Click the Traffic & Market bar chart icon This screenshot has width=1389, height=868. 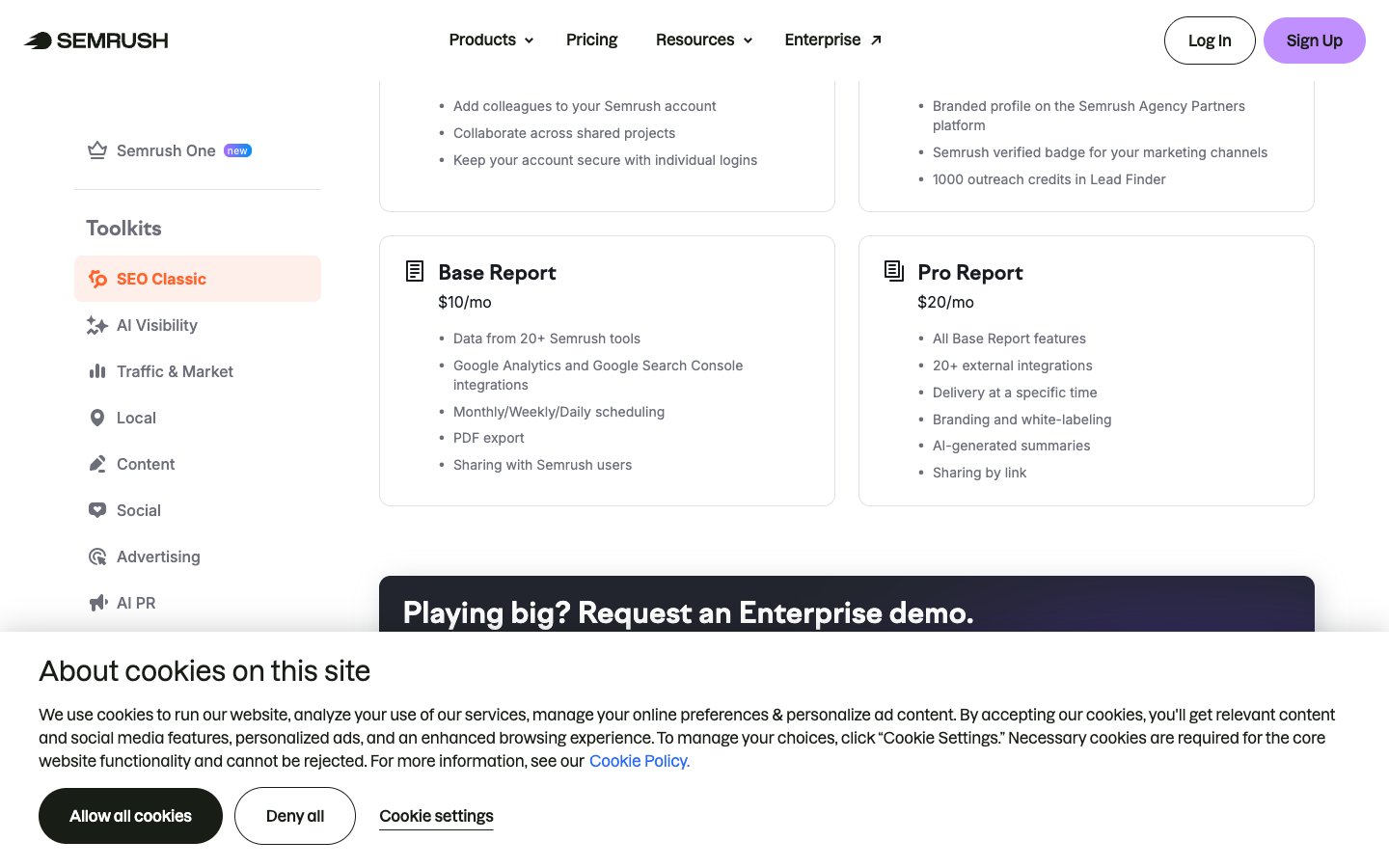[x=97, y=371]
